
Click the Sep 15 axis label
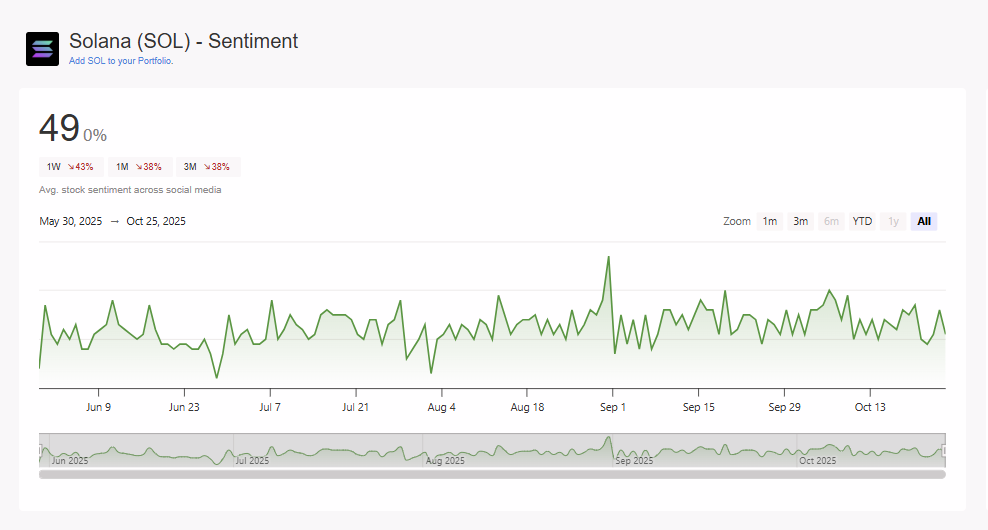pos(698,407)
